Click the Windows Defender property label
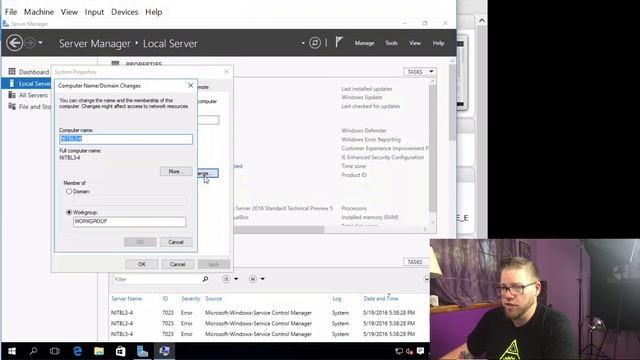Screen dimensions: 640x360 tap(364, 131)
